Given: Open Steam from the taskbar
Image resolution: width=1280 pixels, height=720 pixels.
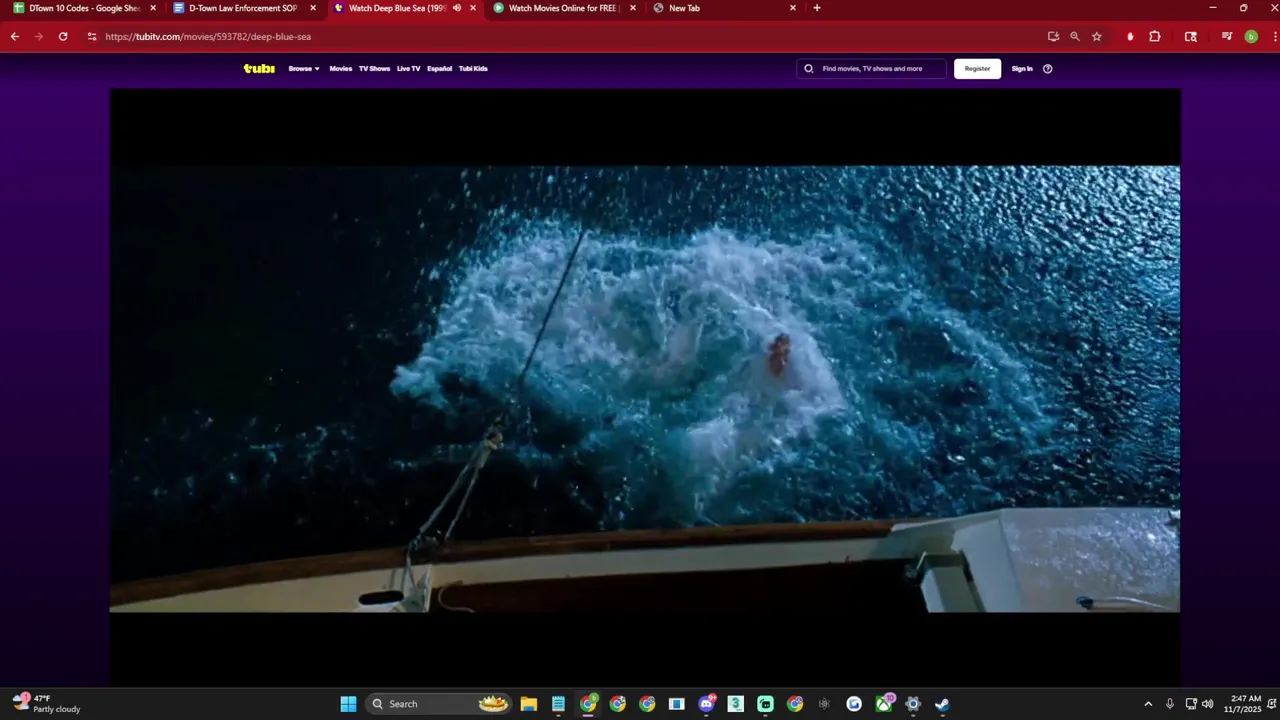Looking at the screenshot, I should [x=942, y=704].
